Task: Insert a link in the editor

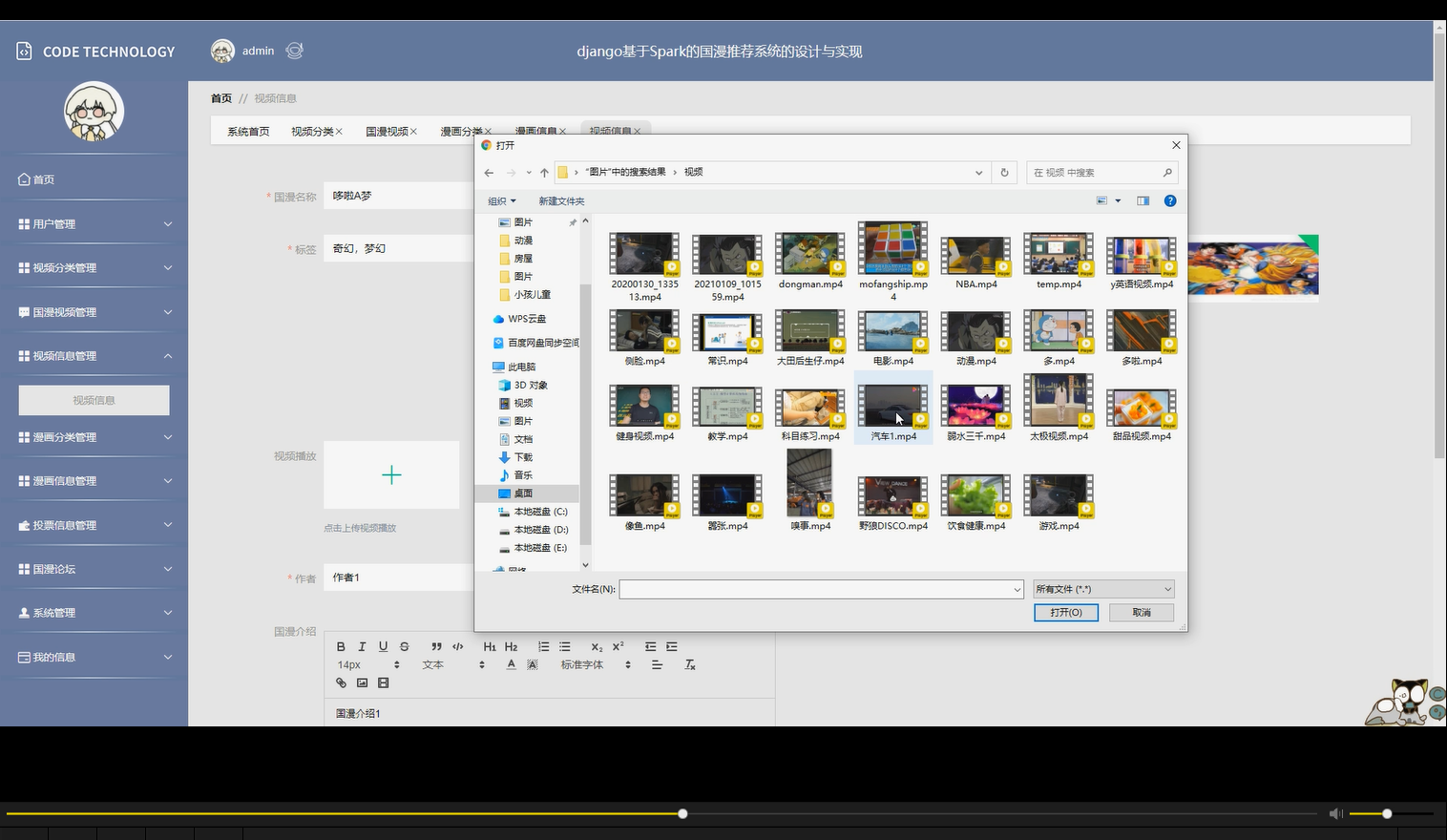Action: point(341,682)
